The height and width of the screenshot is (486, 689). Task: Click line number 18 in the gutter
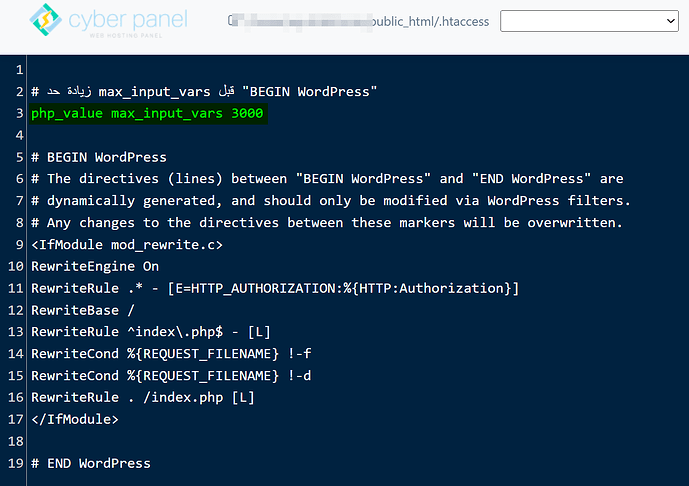coord(16,441)
